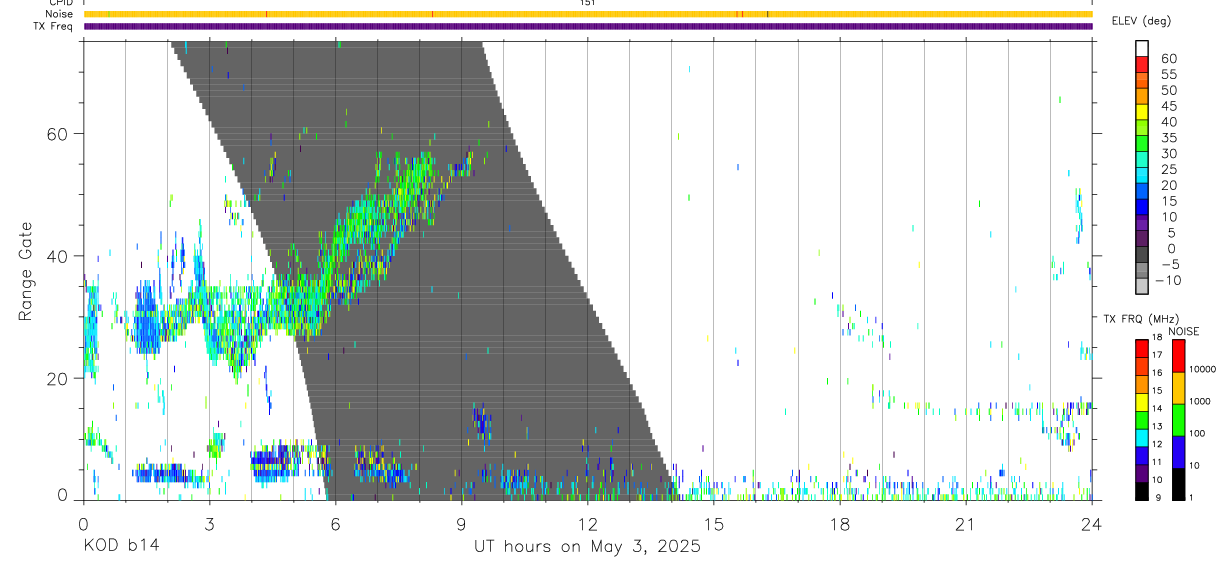
Task: Click the 'Range Gate' y-axis label
Action: pos(25,271)
